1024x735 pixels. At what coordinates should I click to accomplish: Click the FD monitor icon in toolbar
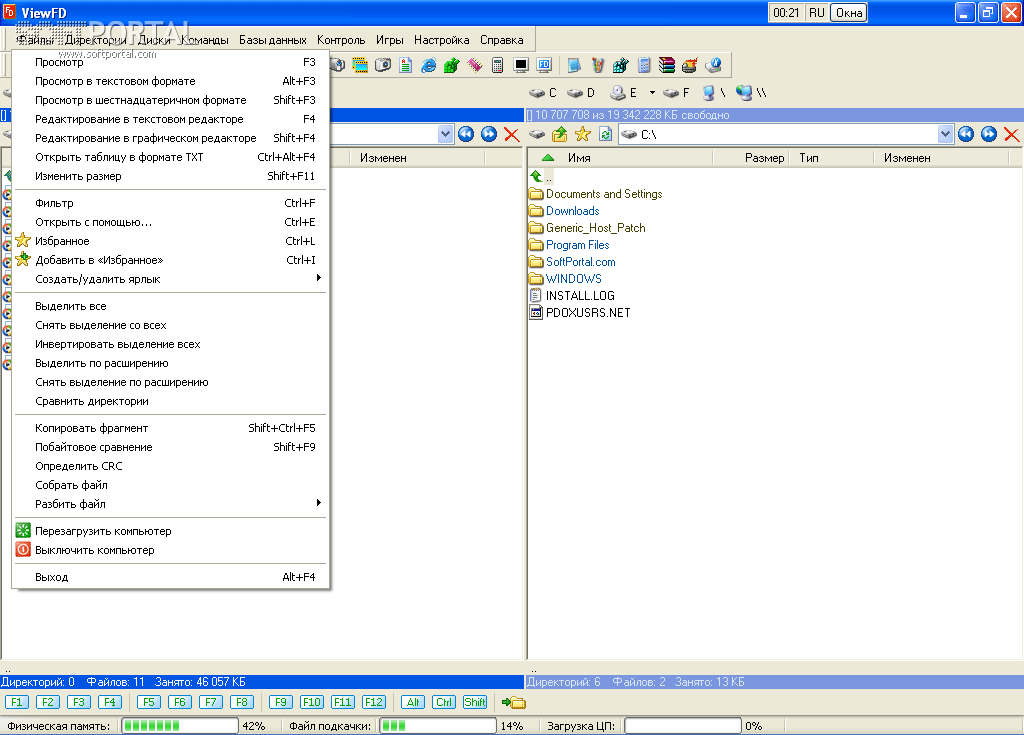(x=544, y=65)
